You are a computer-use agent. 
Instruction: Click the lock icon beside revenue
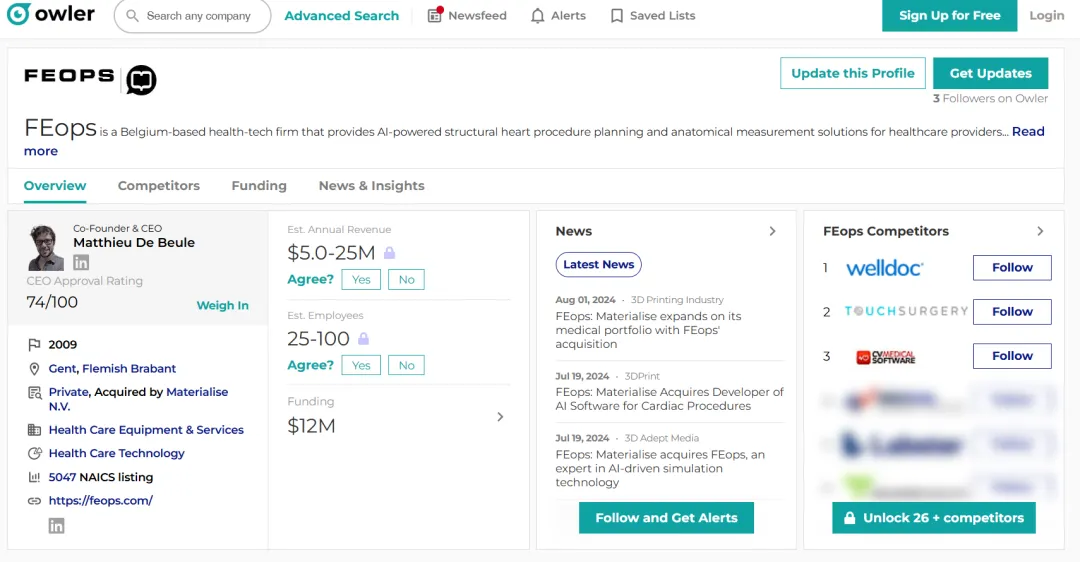(390, 253)
